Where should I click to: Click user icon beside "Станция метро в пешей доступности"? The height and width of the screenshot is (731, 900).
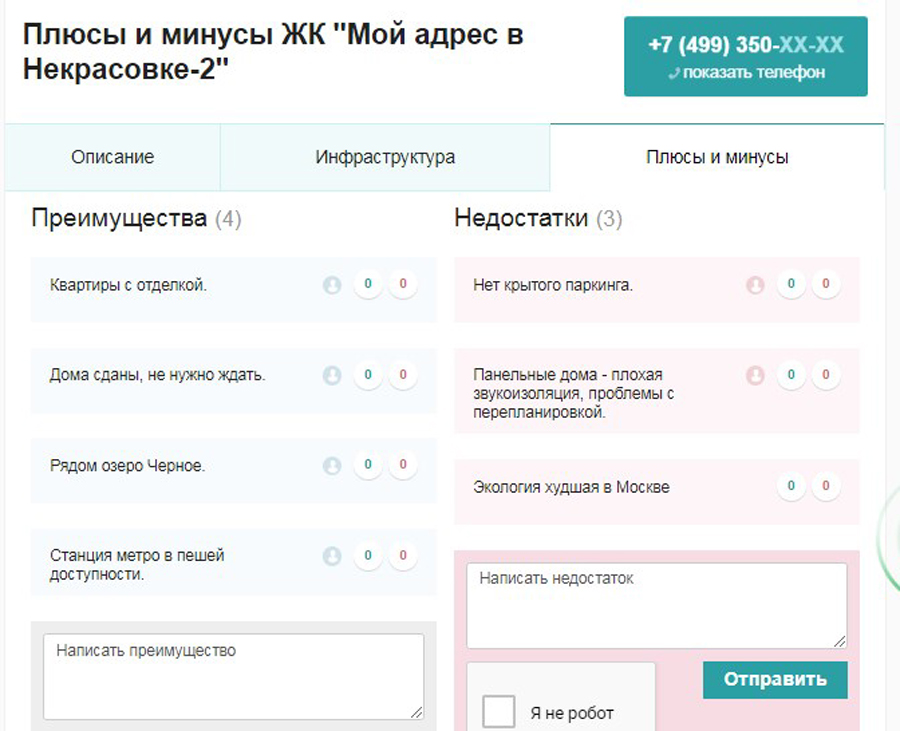tap(332, 556)
